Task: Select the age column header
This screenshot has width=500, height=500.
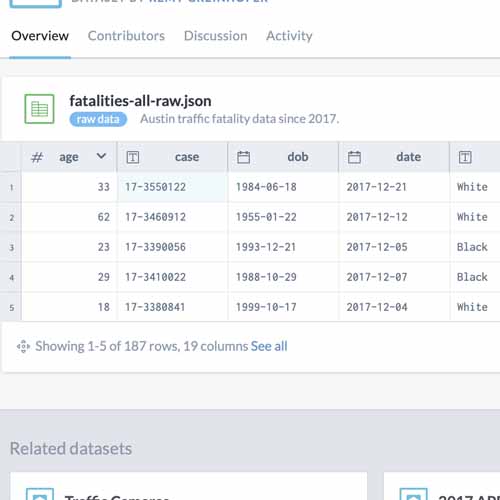Action: click(x=69, y=157)
